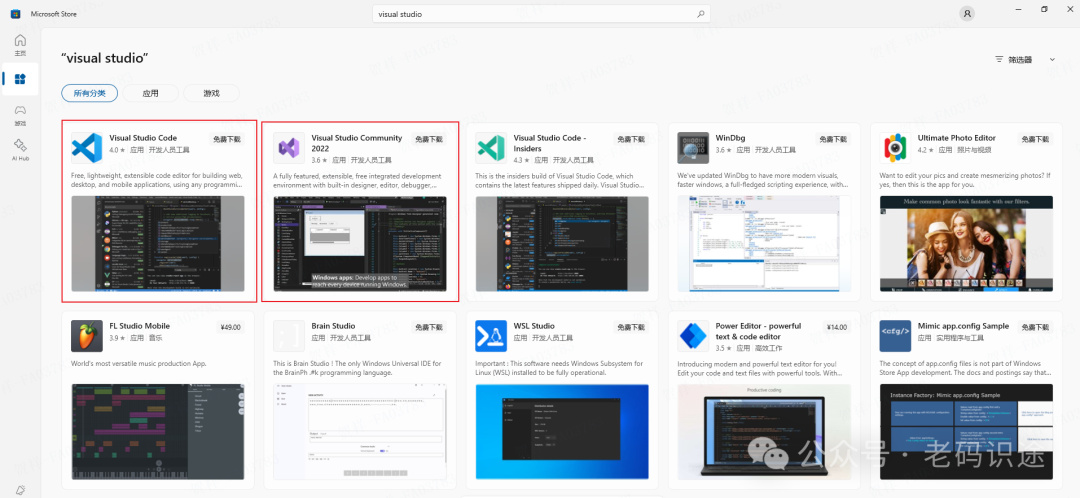Click 免费下载 for Brain Studio
1080x498 pixels.
point(428,327)
